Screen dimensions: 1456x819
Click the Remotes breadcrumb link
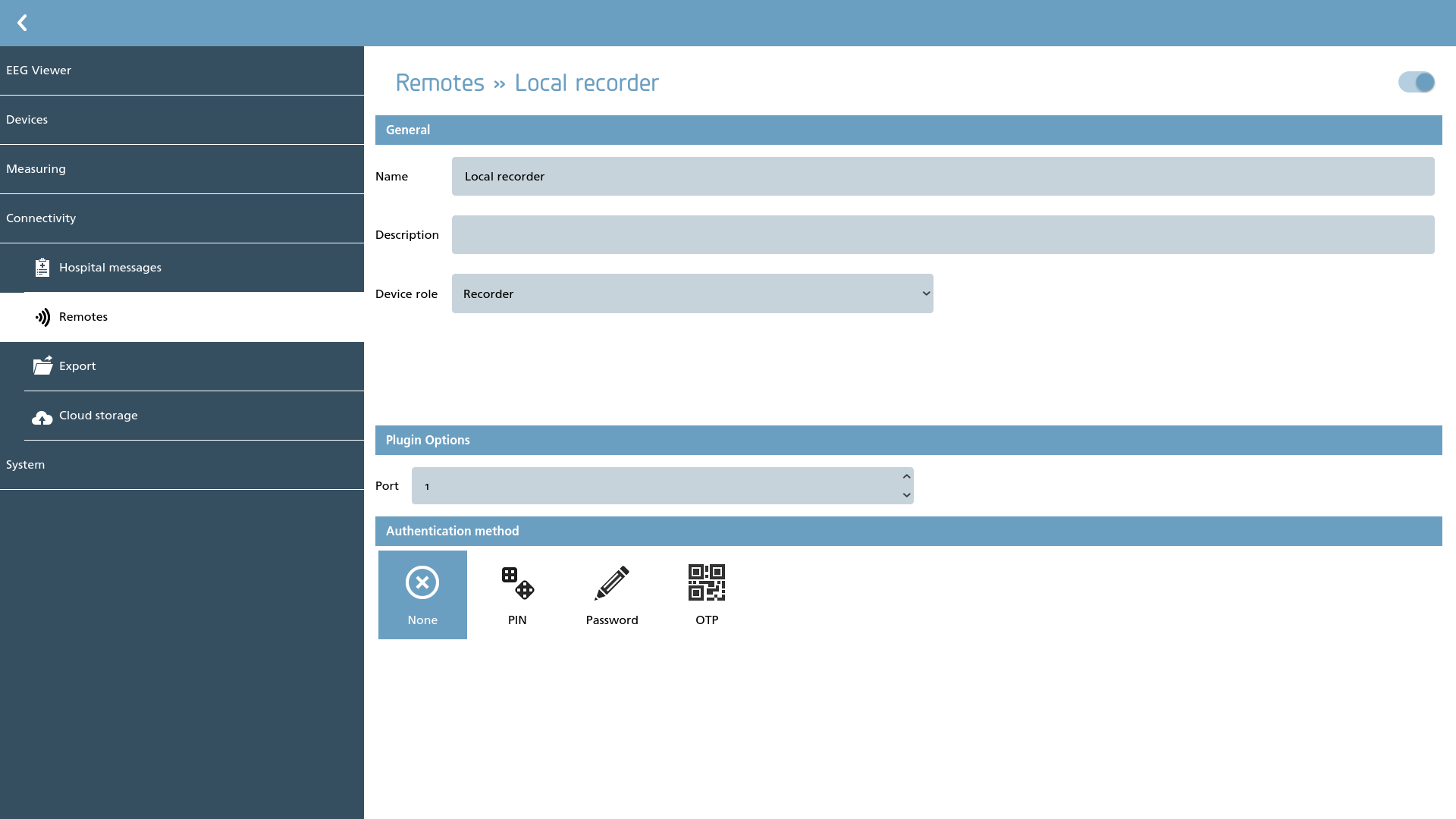point(440,83)
